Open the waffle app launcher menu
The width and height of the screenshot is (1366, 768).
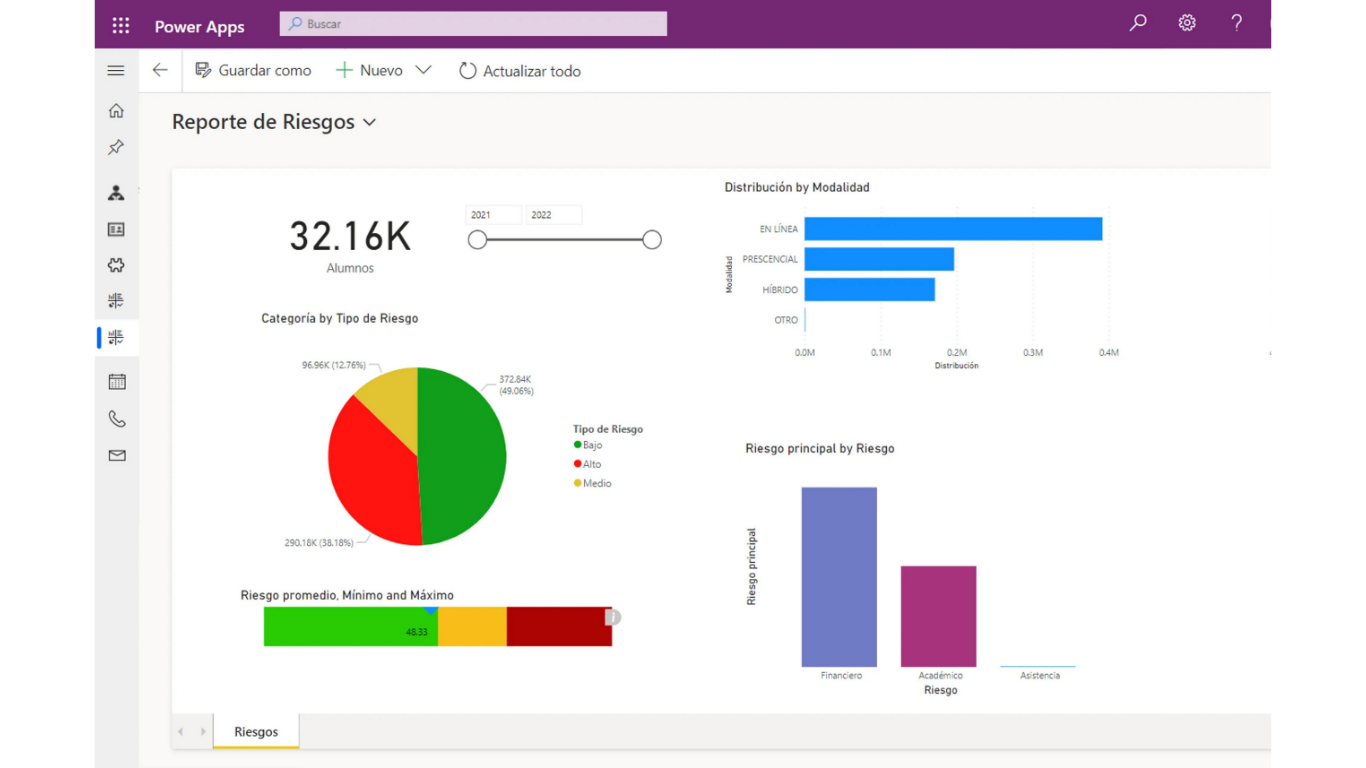pyautogui.click(x=120, y=25)
